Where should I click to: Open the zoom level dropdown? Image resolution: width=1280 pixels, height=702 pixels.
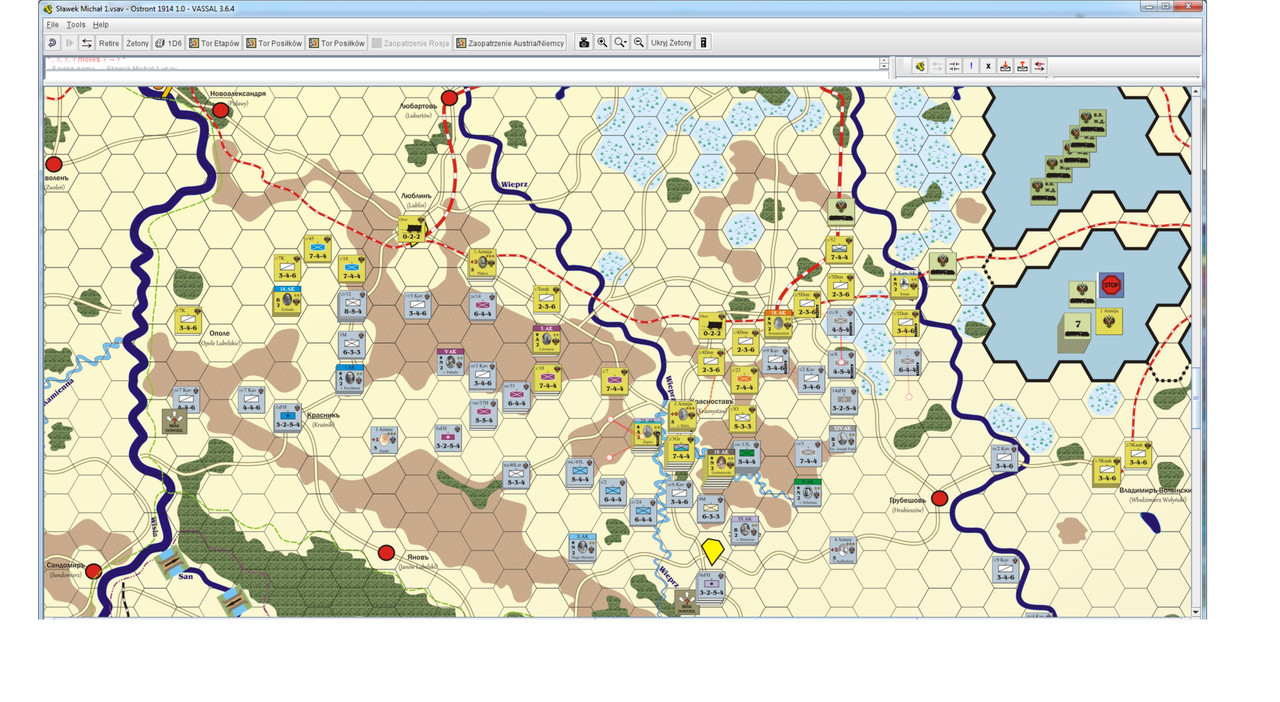coord(621,43)
